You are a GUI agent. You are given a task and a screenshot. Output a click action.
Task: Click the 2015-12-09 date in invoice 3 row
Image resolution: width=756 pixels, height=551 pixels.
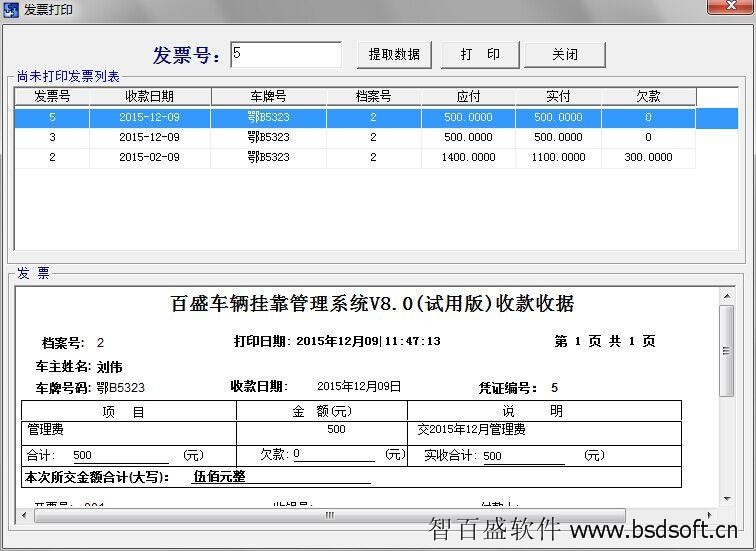pyautogui.click(x=149, y=137)
